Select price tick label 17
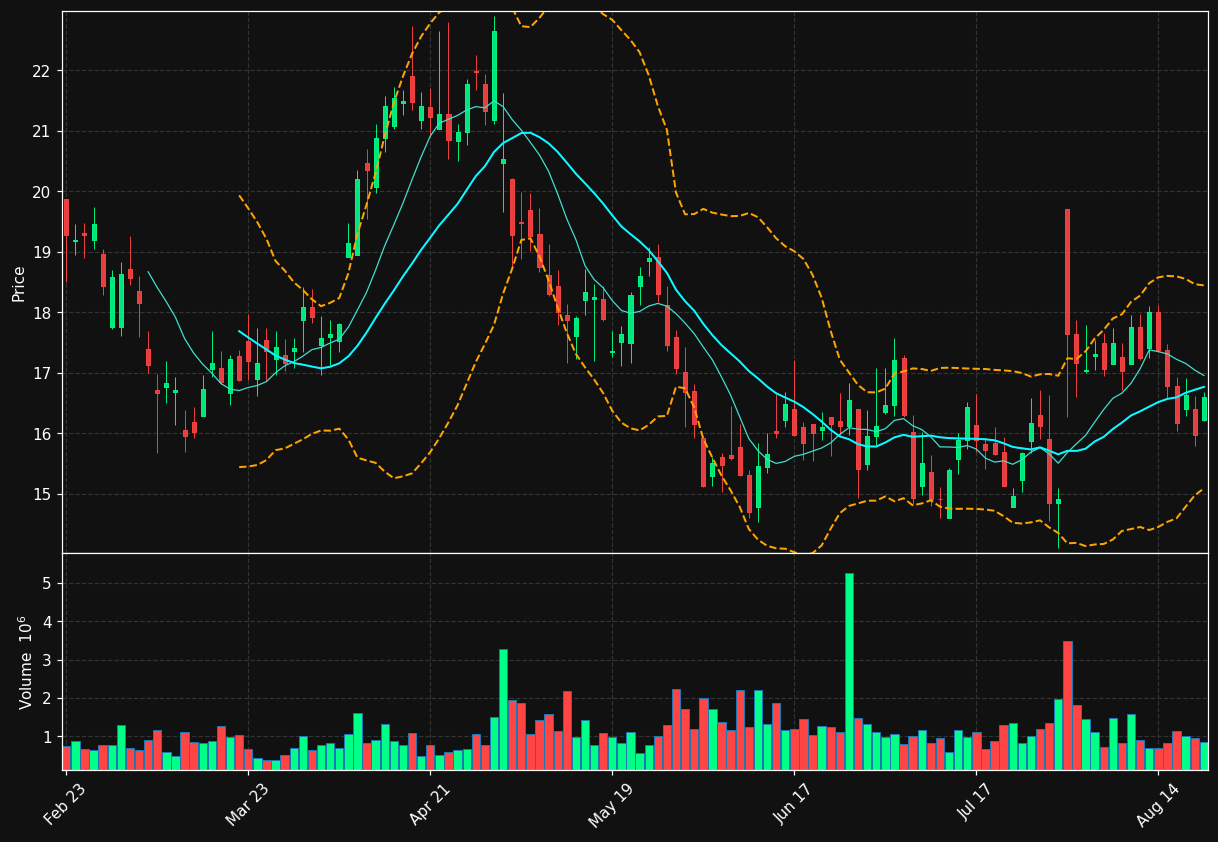Screen dimensions: 1218x842 coord(41,374)
